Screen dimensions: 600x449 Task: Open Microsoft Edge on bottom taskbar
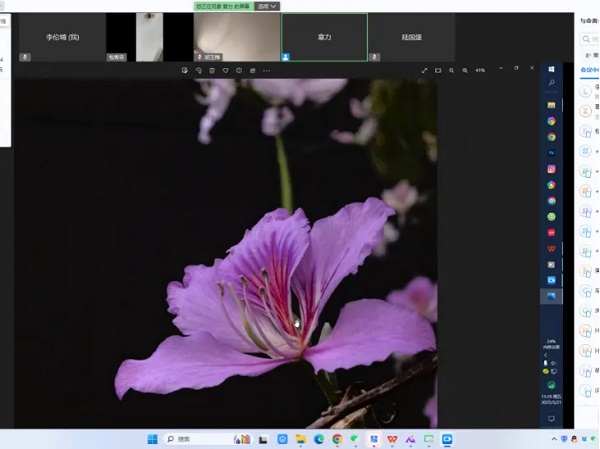tap(319, 439)
